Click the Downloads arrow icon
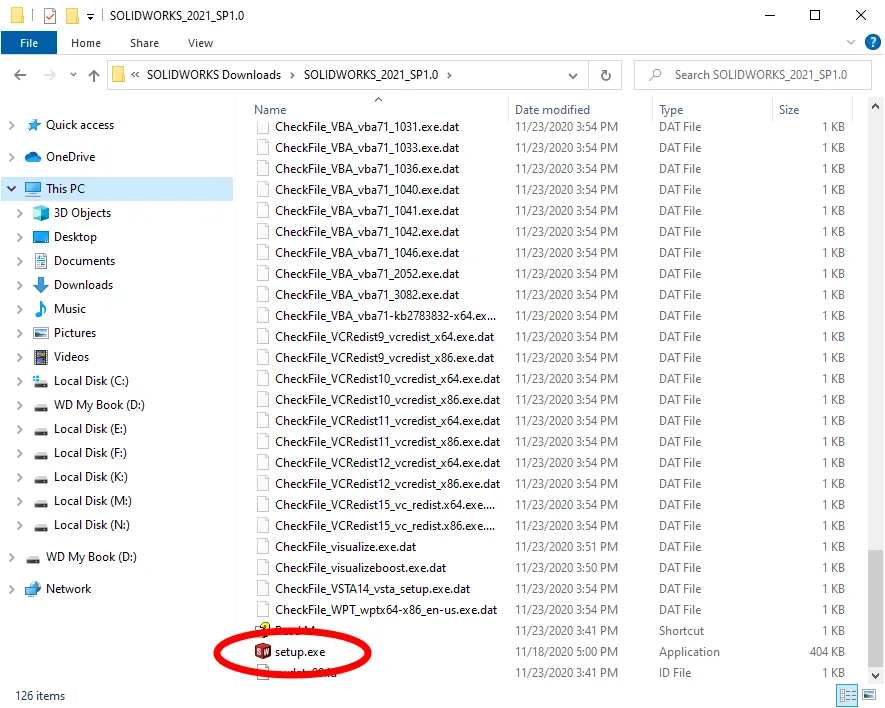Screen dimensions: 885x708 point(41,285)
